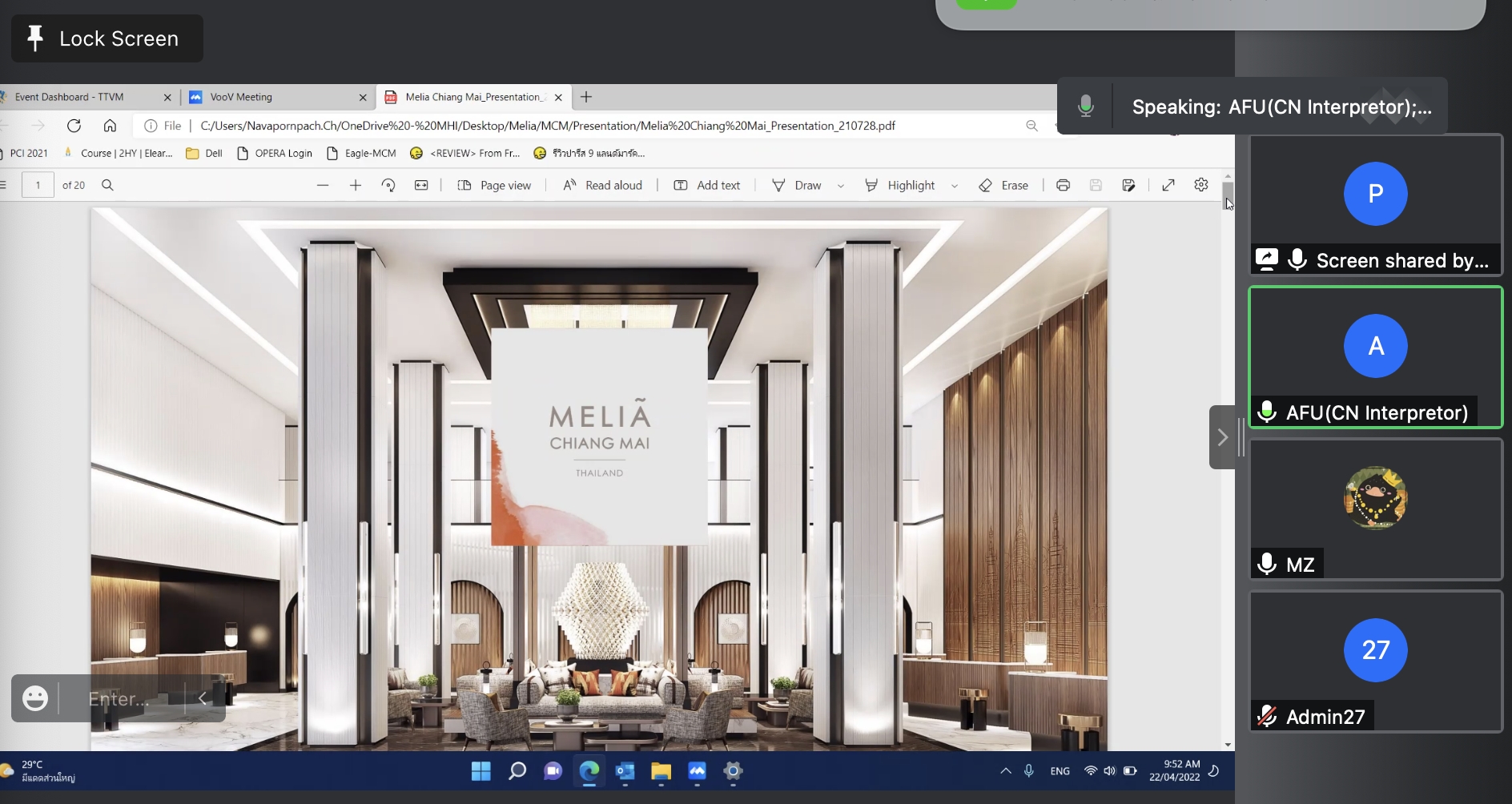This screenshot has height=804, width=1512.
Task: Rotate the PDF page
Action: tap(388, 185)
